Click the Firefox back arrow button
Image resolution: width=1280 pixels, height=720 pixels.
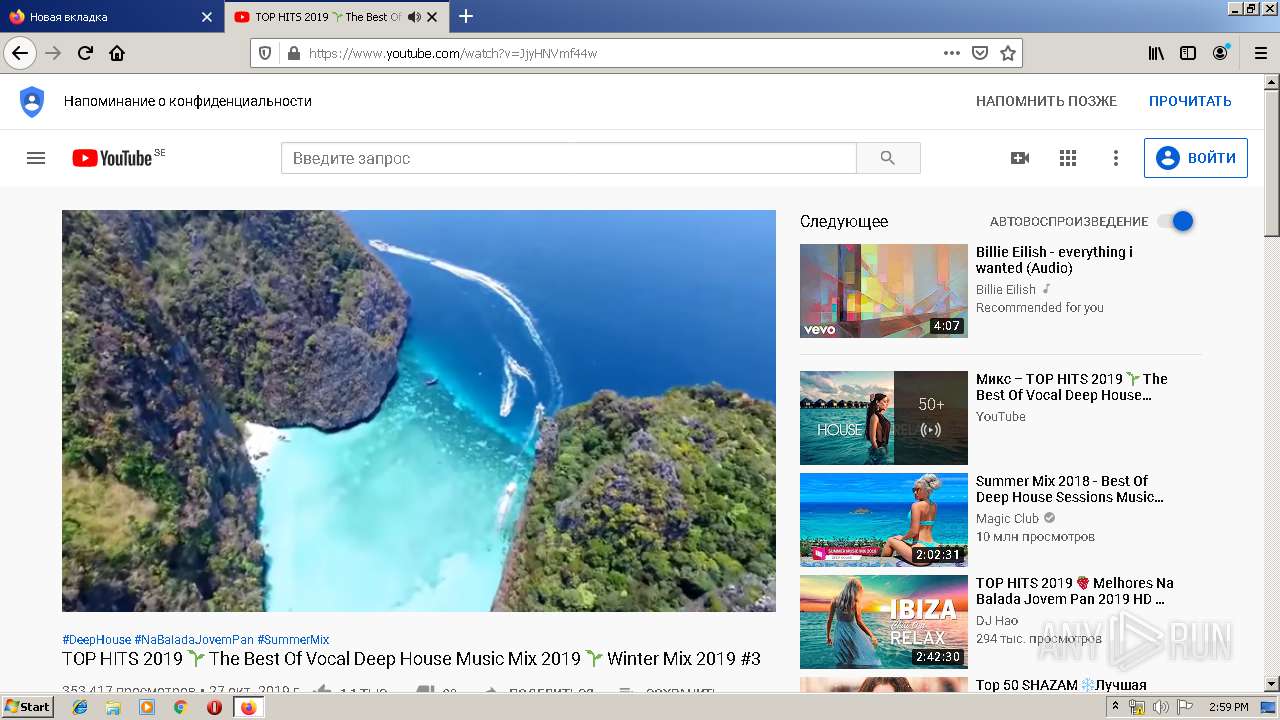coord(20,53)
